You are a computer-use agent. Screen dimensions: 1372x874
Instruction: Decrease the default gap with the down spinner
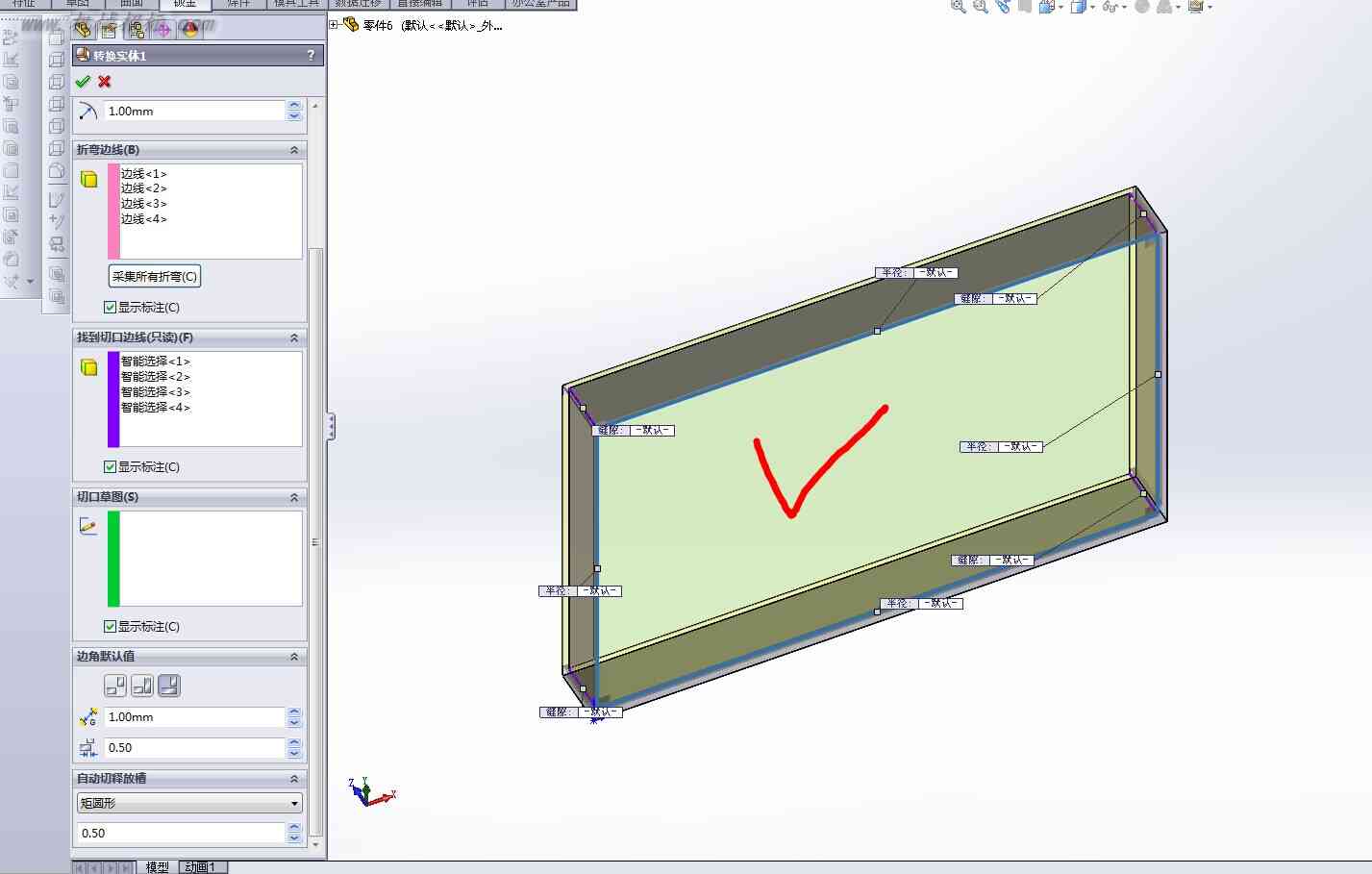[x=294, y=723]
